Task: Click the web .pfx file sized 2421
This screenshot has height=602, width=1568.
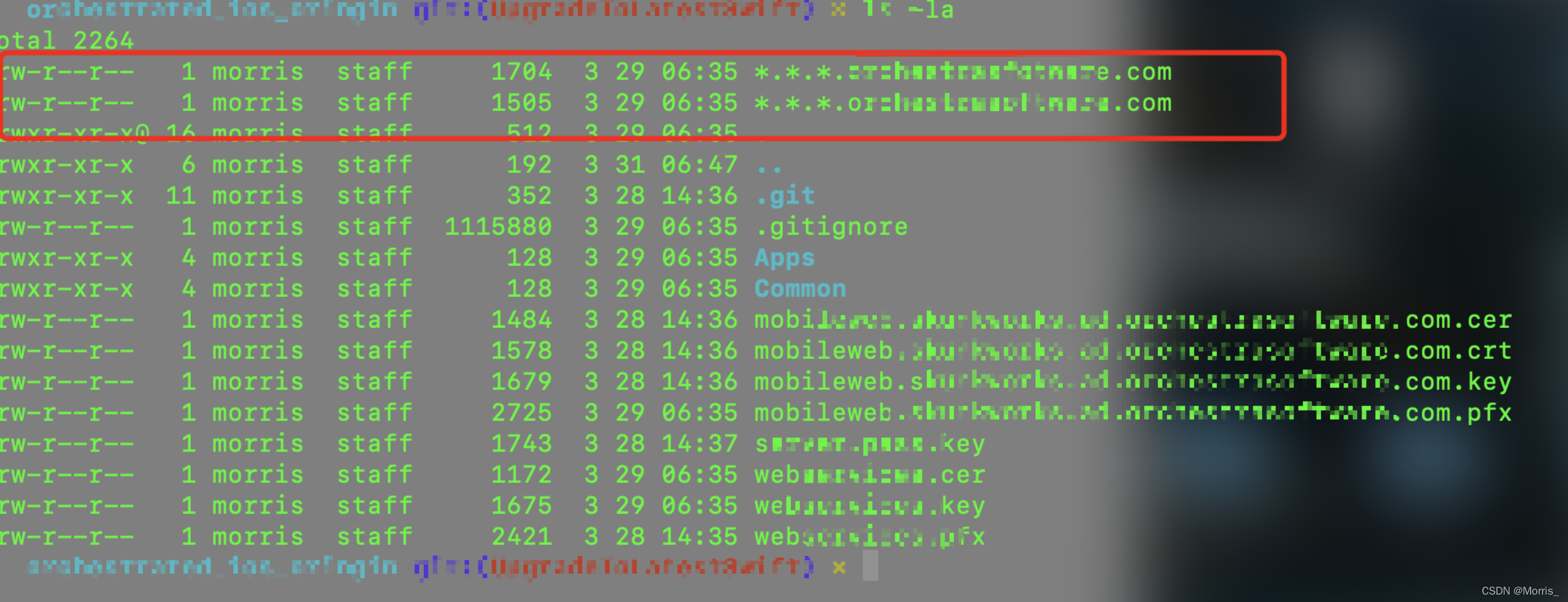Action: tap(870, 536)
